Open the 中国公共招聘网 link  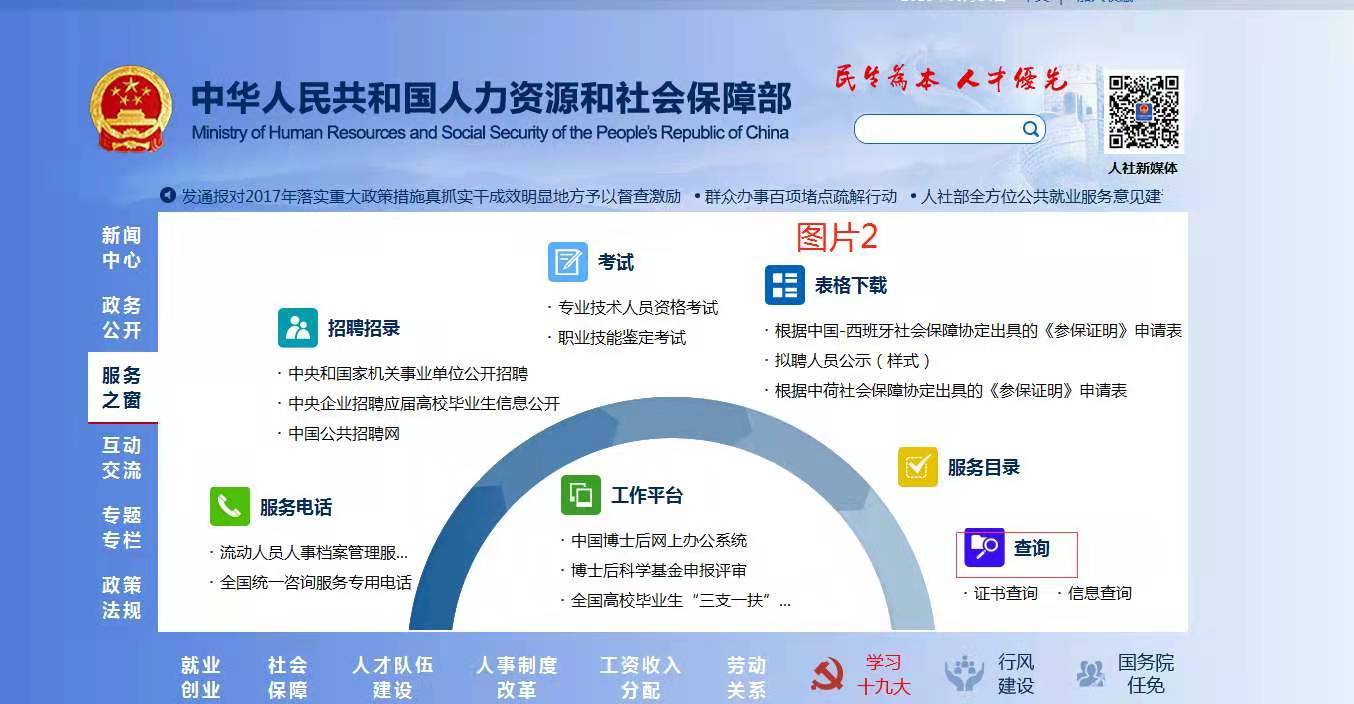tap(344, 433)
